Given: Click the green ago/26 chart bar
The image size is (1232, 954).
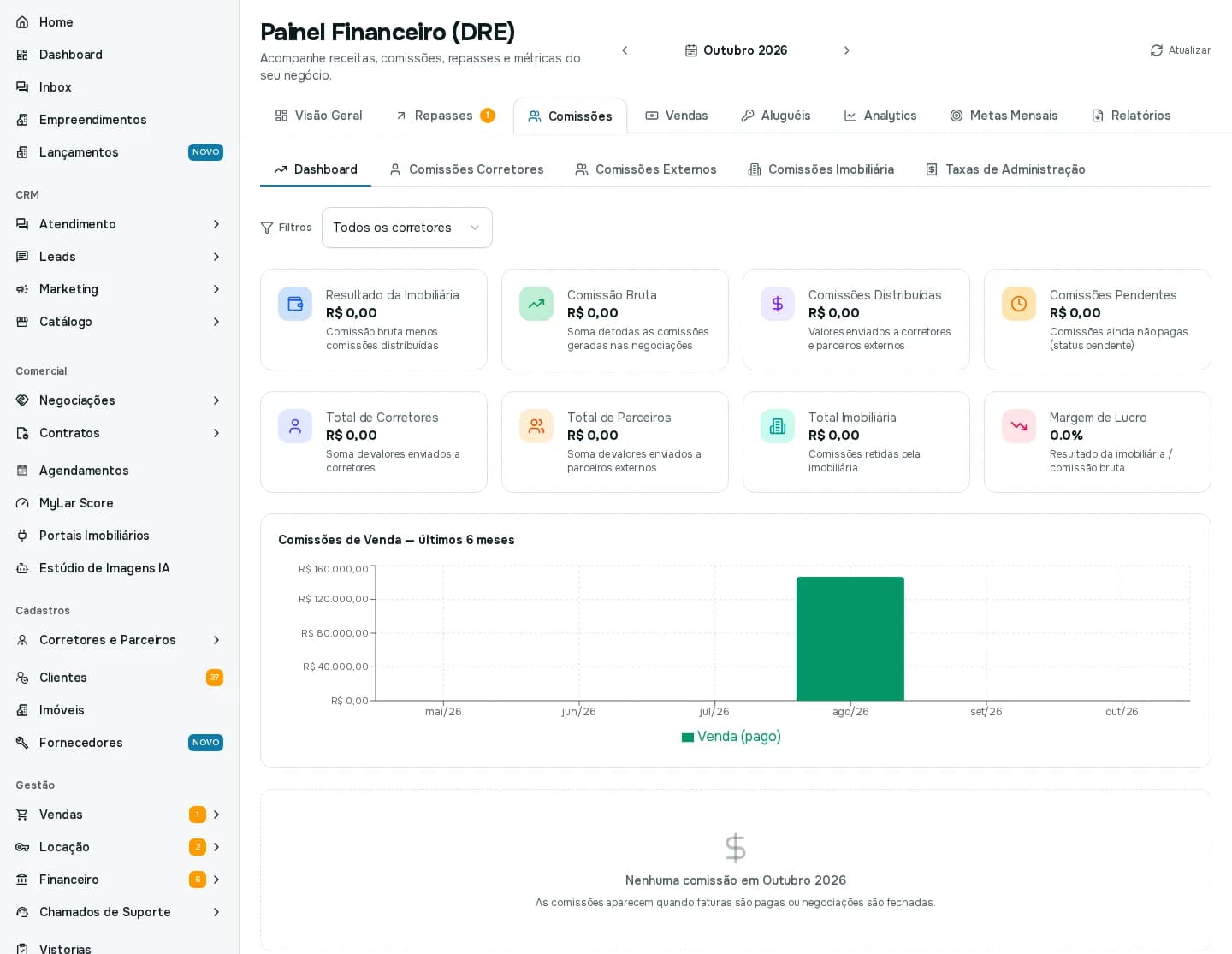Looking at the screenshot, I should coord(850,638).
